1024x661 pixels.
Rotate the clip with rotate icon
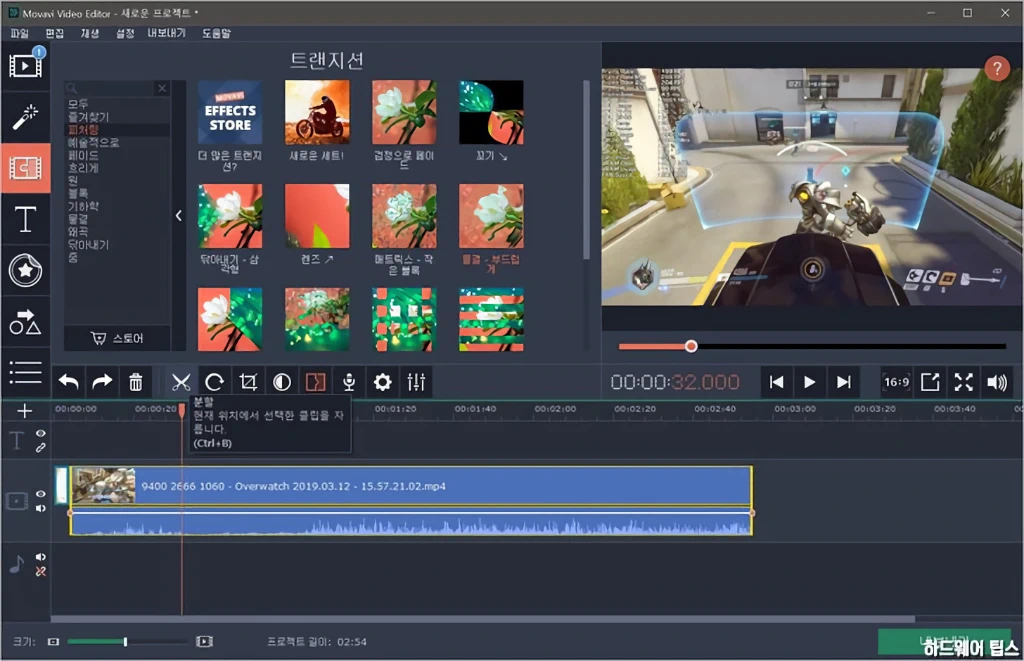[214, 382]
